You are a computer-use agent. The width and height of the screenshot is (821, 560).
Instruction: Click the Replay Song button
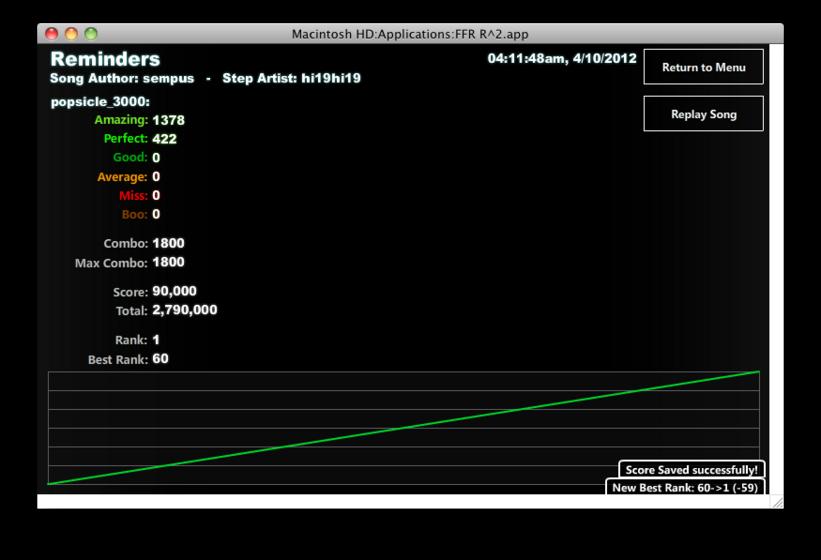click(703, 114)
